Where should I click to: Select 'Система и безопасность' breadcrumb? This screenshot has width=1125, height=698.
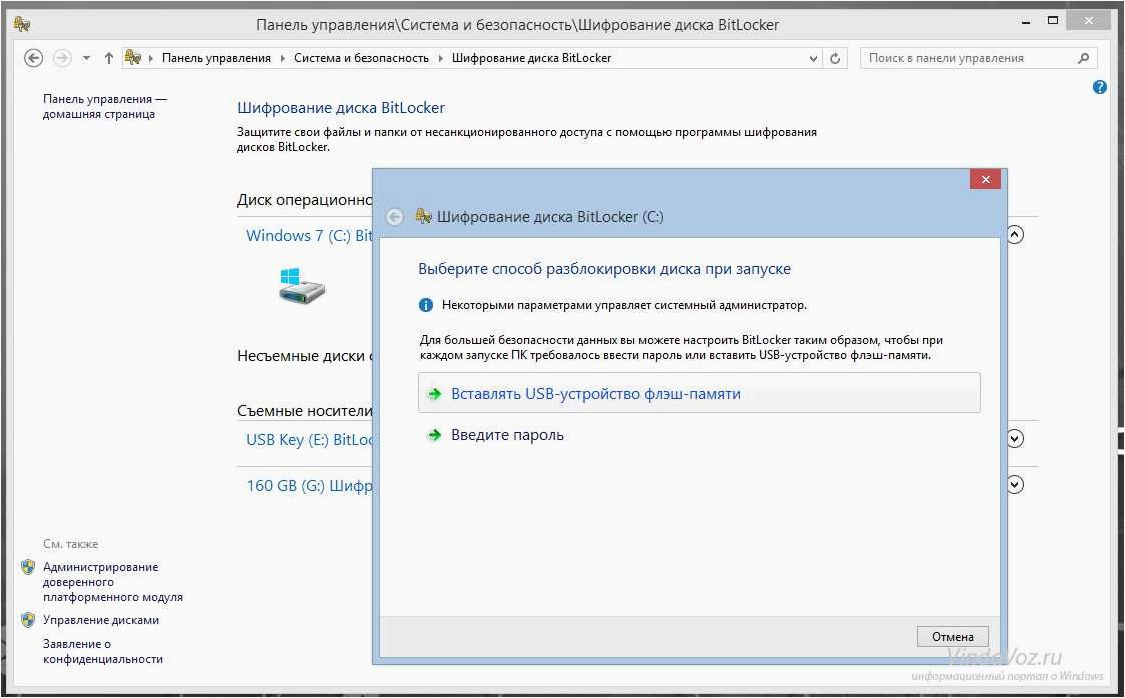tap(362, 58)
